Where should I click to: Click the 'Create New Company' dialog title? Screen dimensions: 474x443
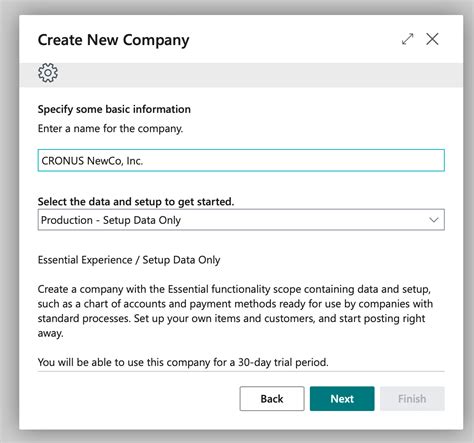[113, 40]
